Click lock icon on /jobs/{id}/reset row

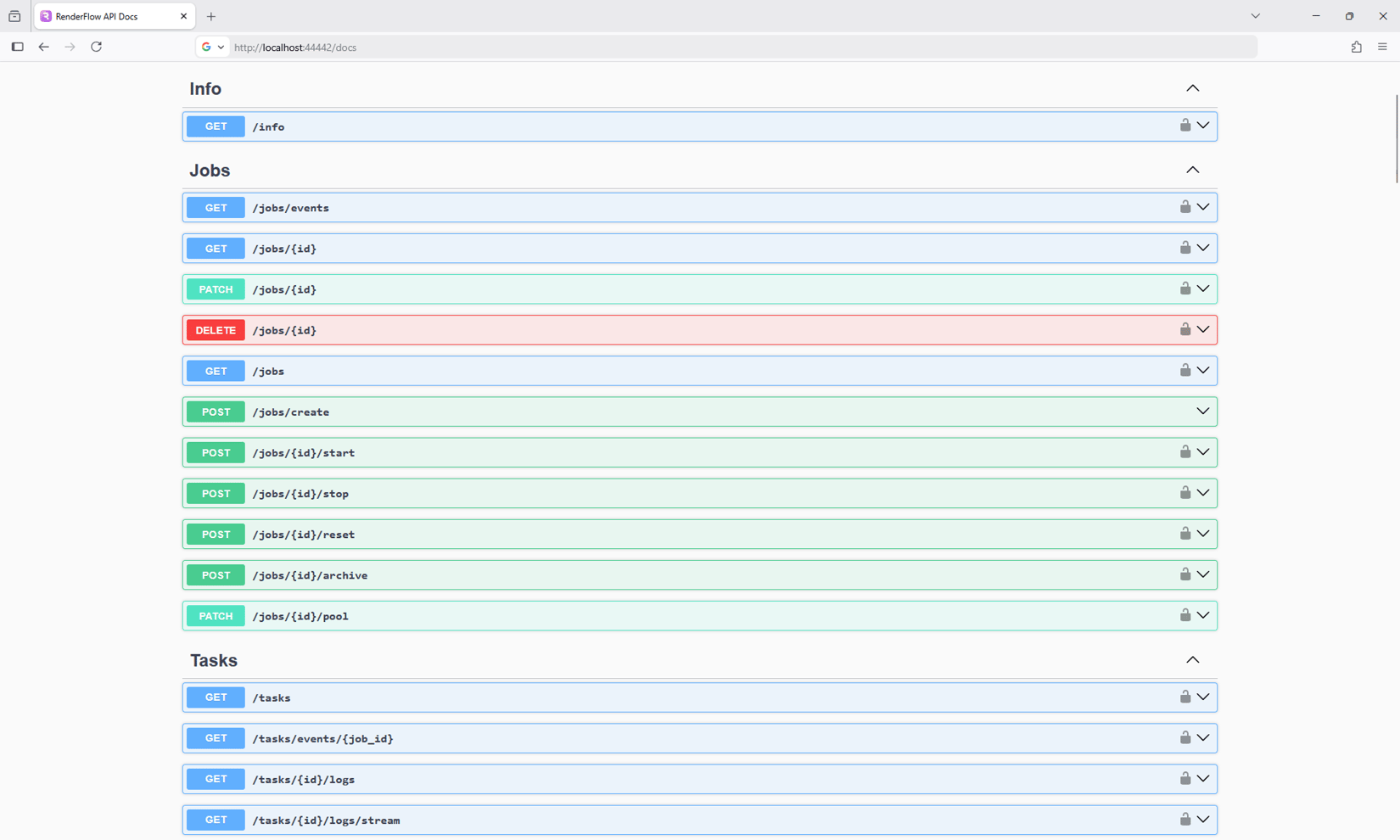(1184, 534)
